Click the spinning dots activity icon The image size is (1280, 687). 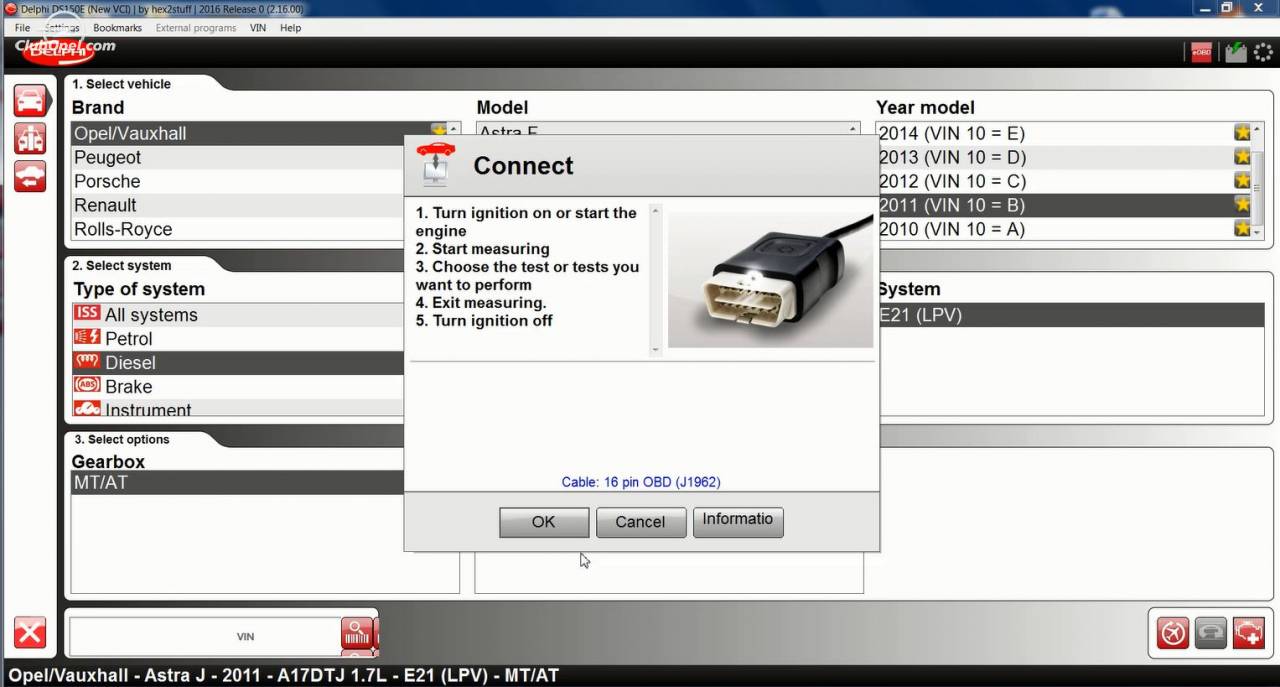point(1263,52)
